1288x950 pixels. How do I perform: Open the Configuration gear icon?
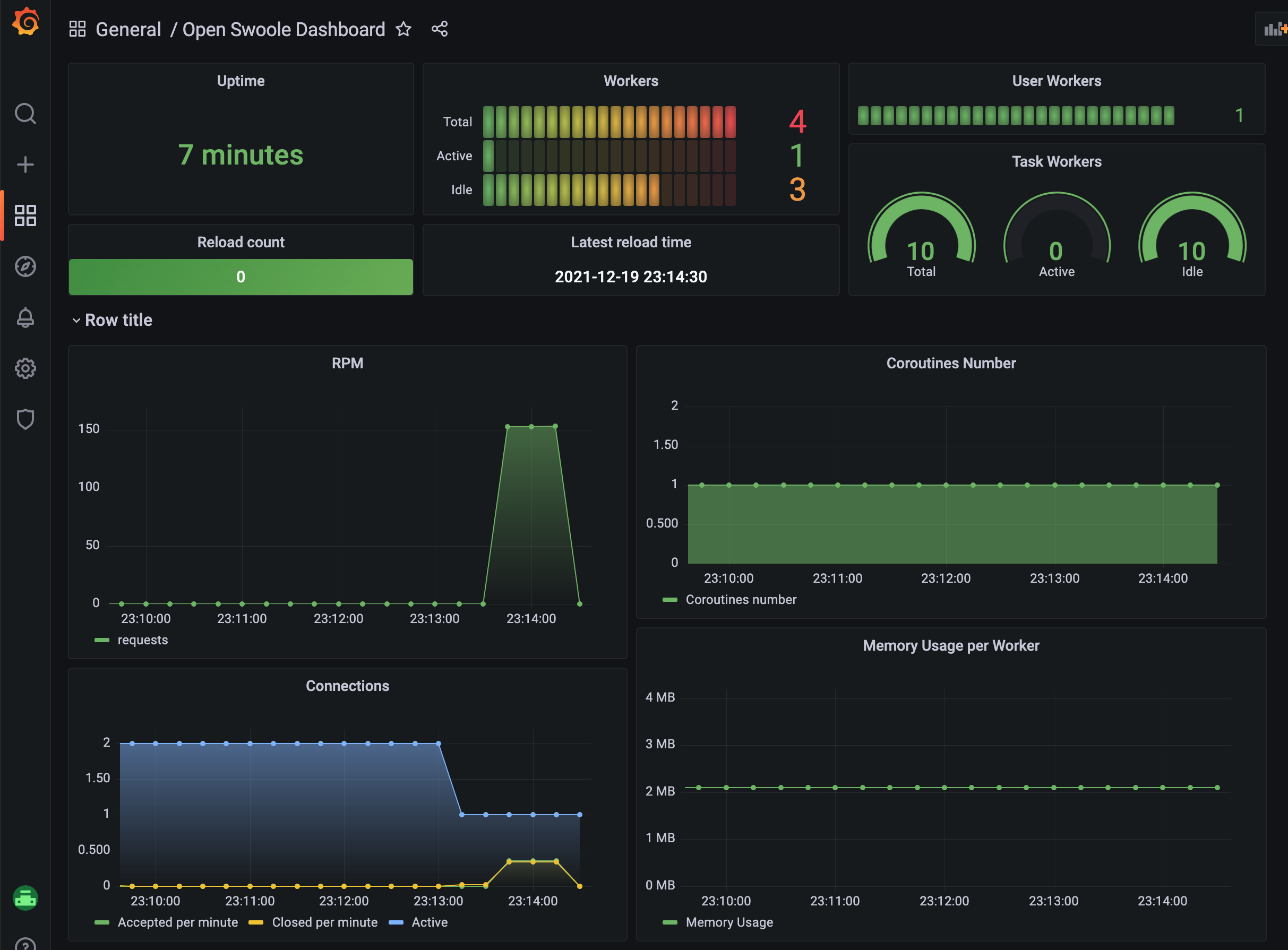25,368
